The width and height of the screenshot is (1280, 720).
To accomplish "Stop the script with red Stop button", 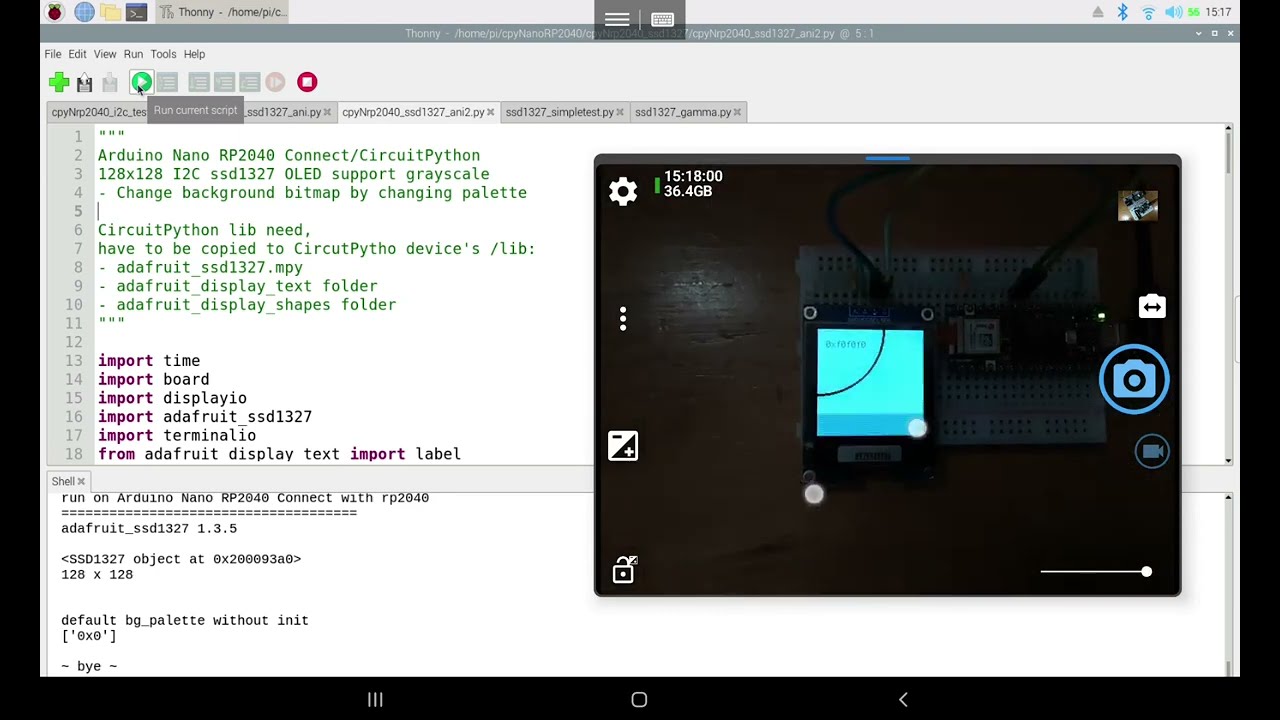I will (307, 82).
